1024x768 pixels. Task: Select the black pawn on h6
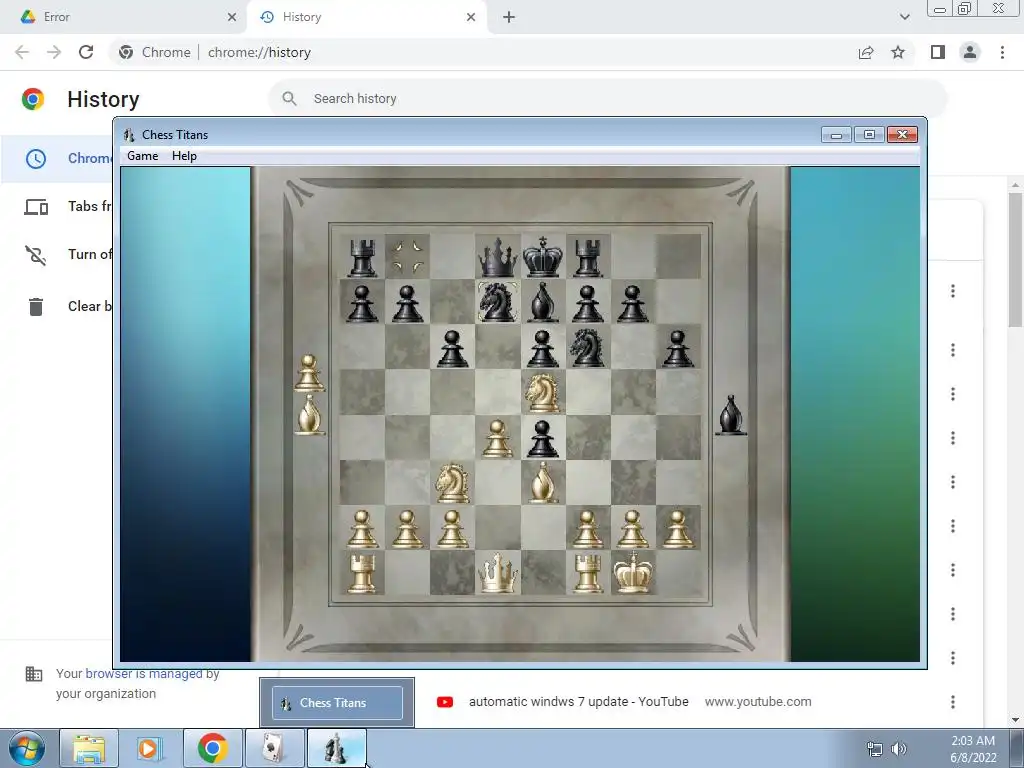(678, 348)
